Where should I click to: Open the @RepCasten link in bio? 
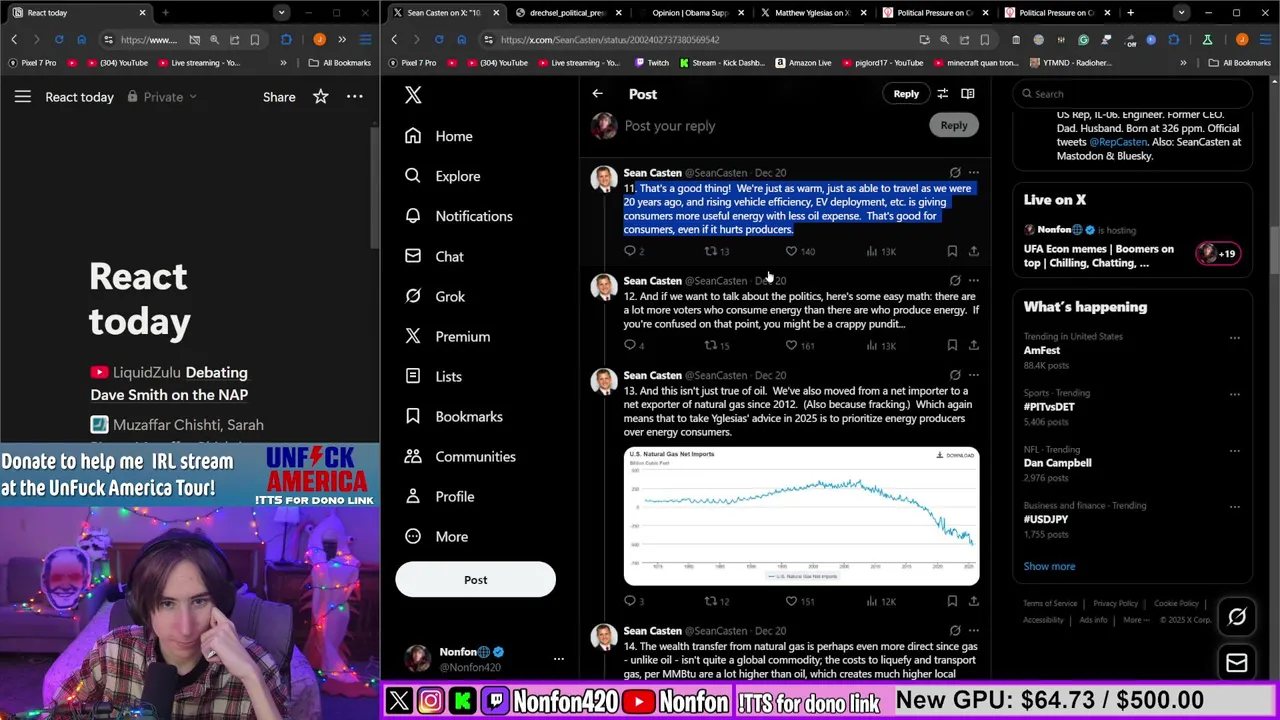tap(1118, 142)
